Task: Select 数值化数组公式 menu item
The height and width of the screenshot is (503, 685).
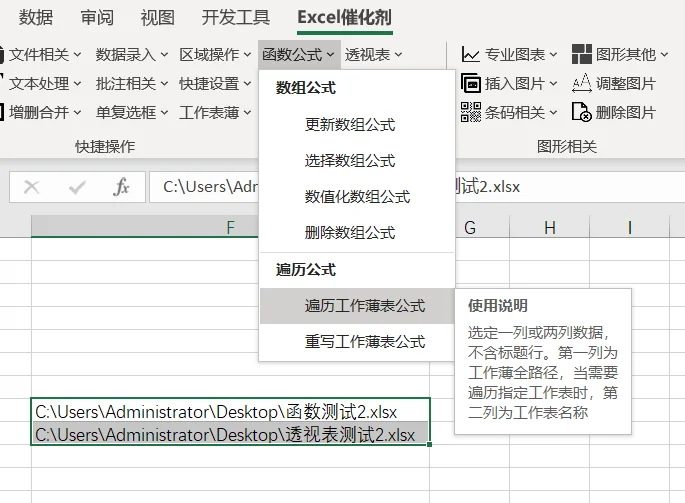Action: click(357, 197)
